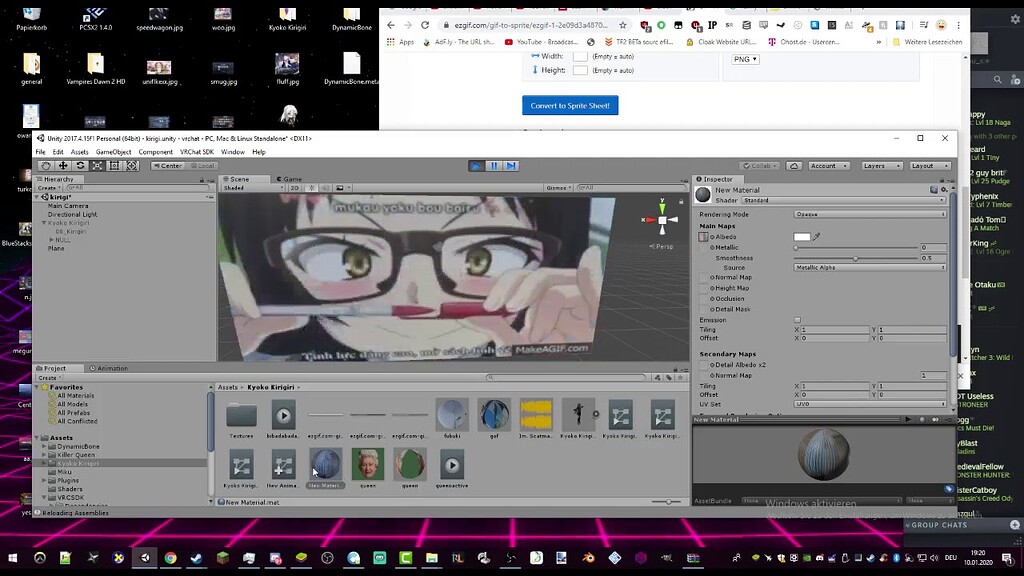Click the Step button in the toolbar
Screen dimensions: 1024x576
pos(512,165)
